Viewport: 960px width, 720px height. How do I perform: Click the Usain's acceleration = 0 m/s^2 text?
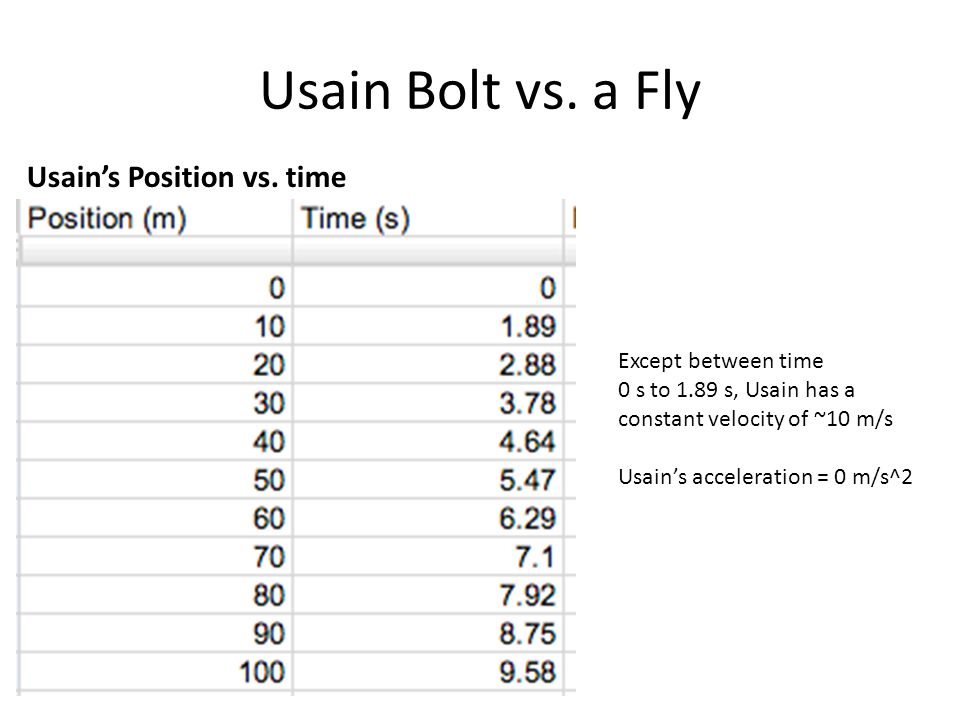pos(765,476)
